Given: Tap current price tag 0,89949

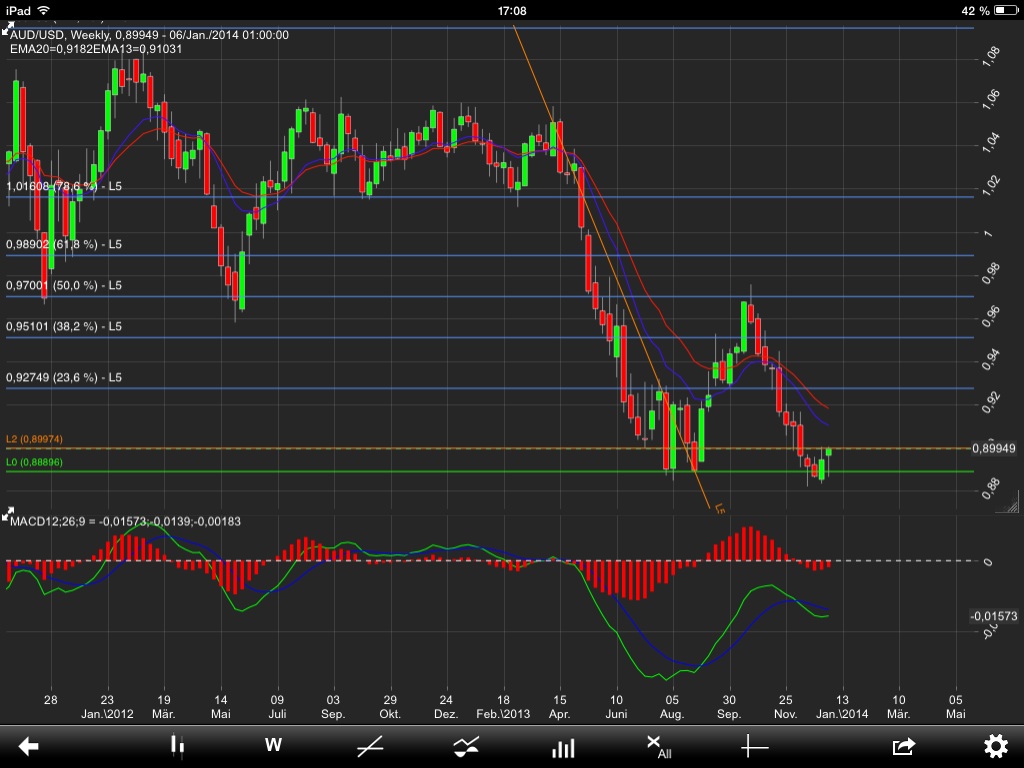Looking at the screenshot, I should pos(993,449).
